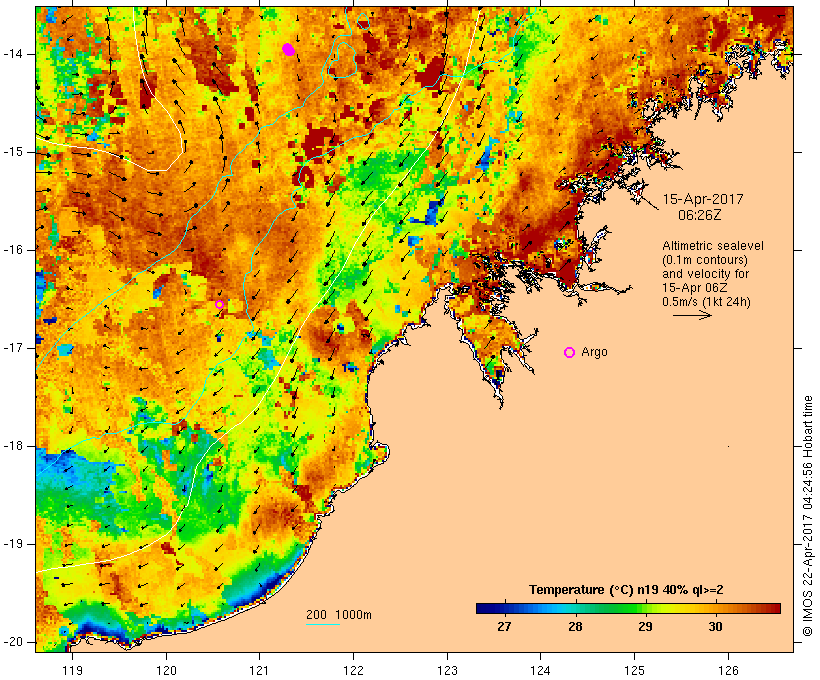Click the '124' longitude axis label
820x680 pixels.
(540, 670)
